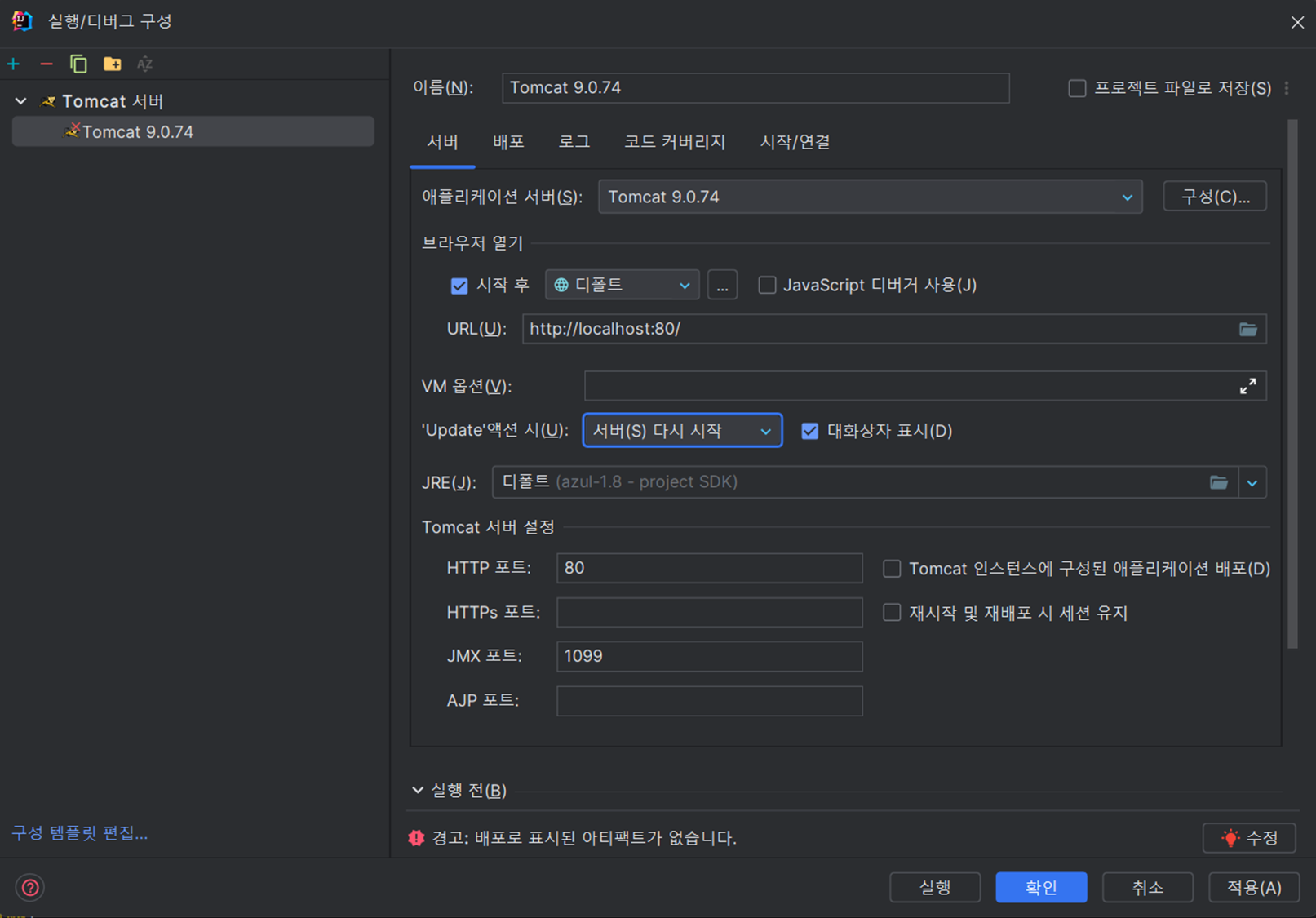Image resolution: width=1316 pixels, height=918 pixels.
Task: Uncheck the 시작 후 checkbox
Action: click(x=459, y=286)
